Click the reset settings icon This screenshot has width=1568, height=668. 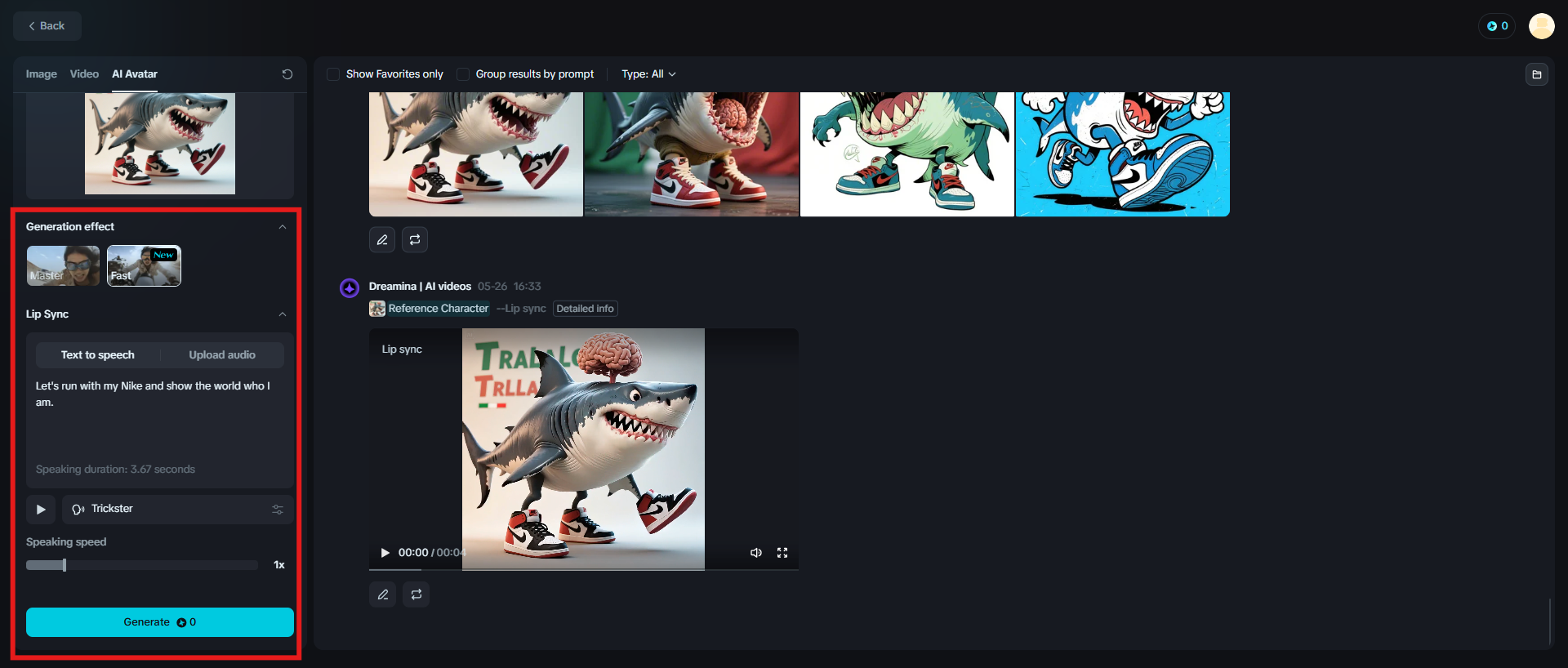point(287,74)
